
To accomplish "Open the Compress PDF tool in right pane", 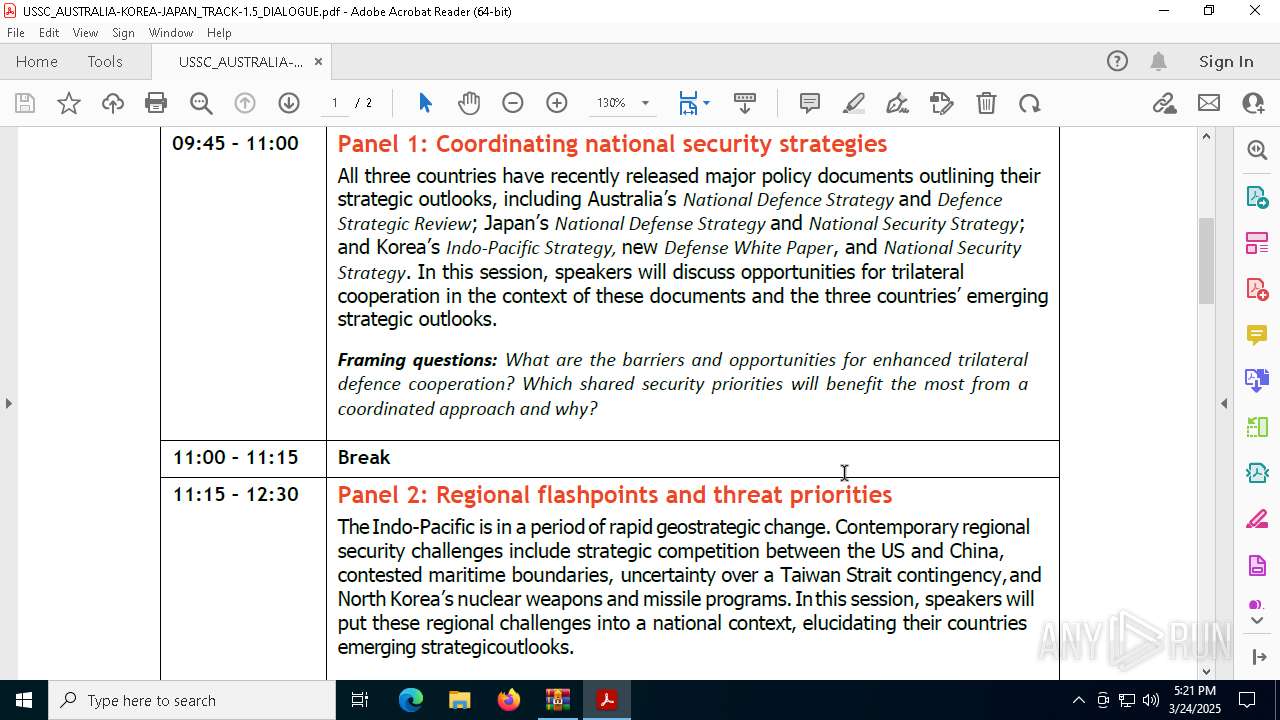I will (1257, 473).
